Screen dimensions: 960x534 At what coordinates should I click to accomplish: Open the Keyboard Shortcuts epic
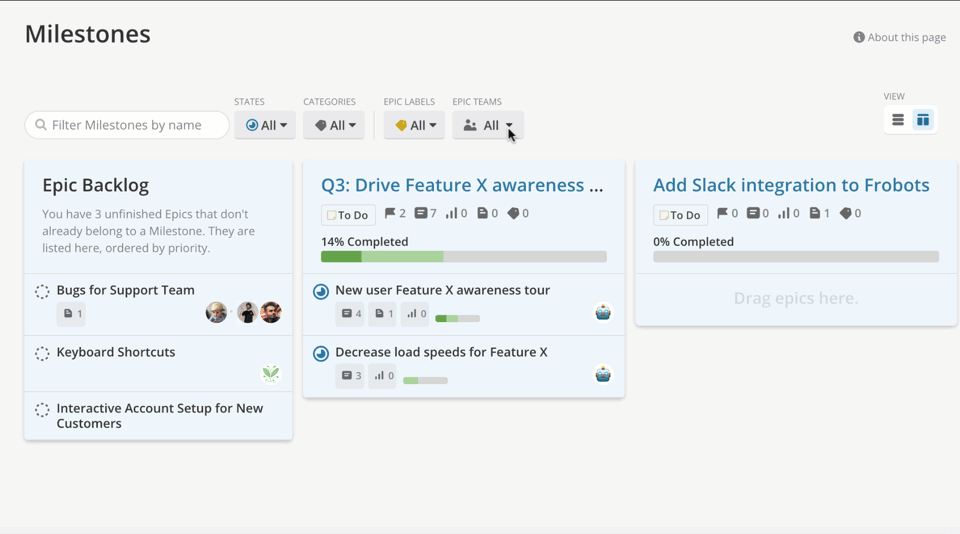[116, 352]
